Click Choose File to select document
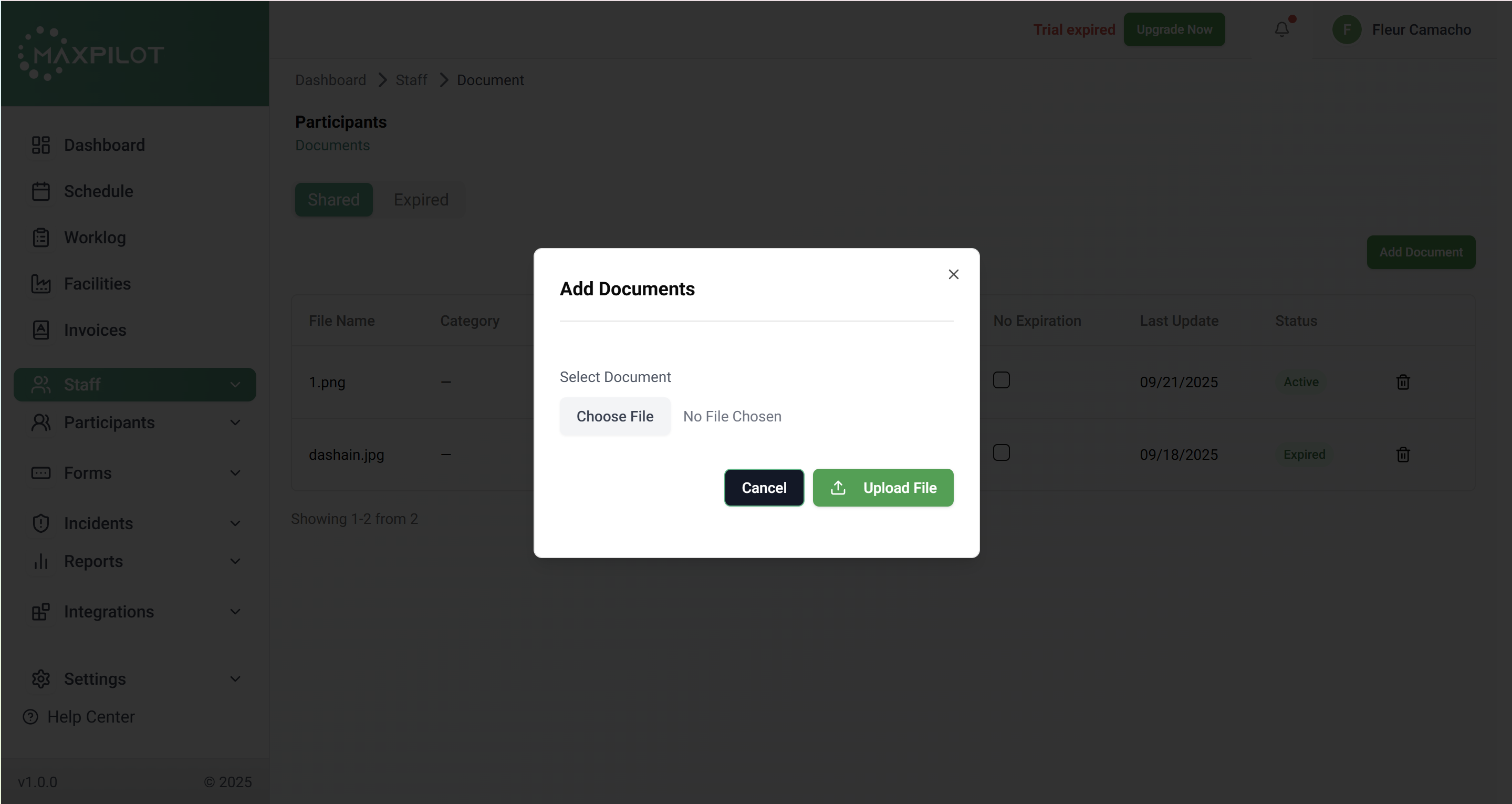The image size is (1512, 804). pos(614,416)
